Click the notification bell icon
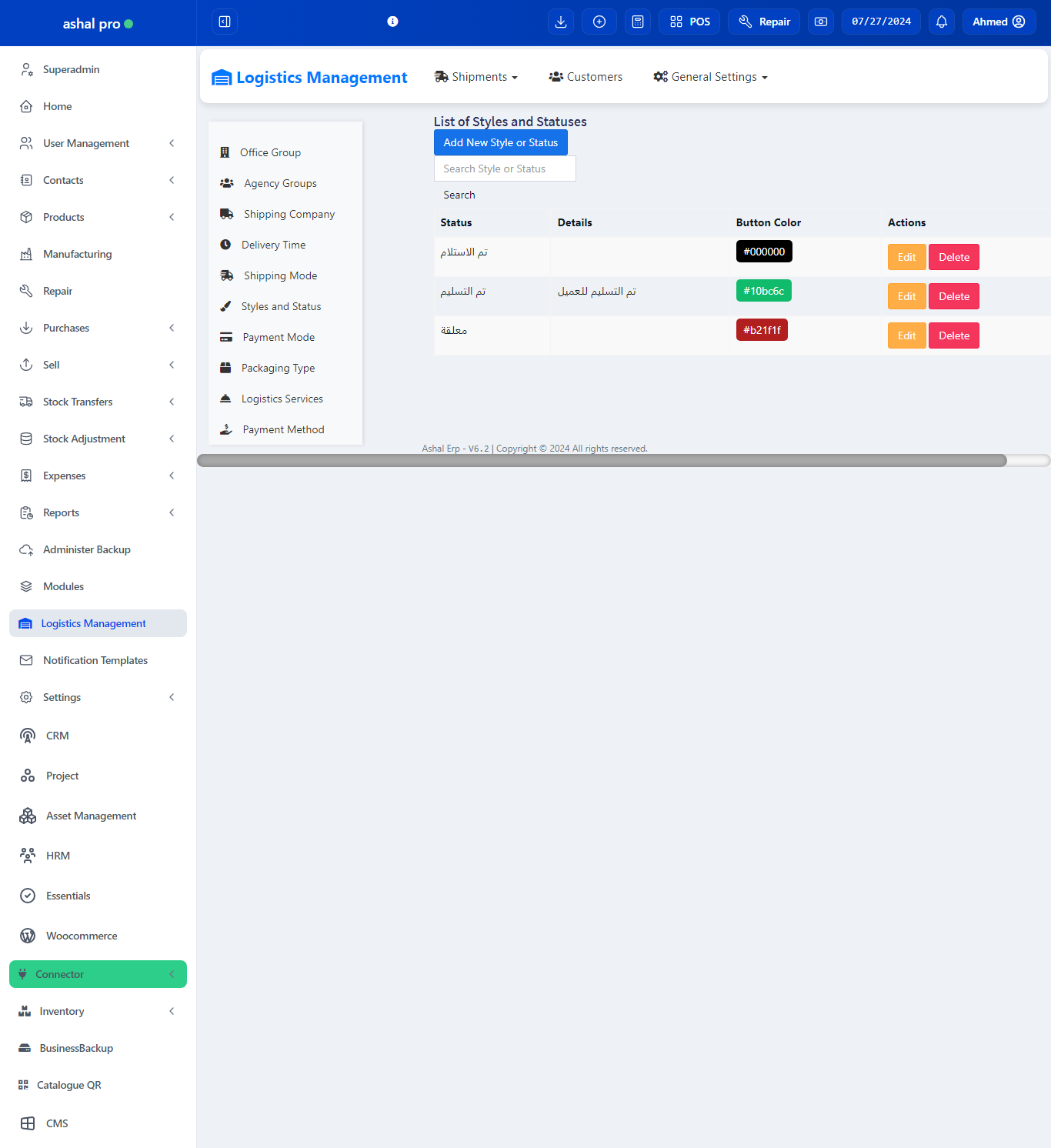This screenshot has width=1051, height=1148. pos(942,22)
